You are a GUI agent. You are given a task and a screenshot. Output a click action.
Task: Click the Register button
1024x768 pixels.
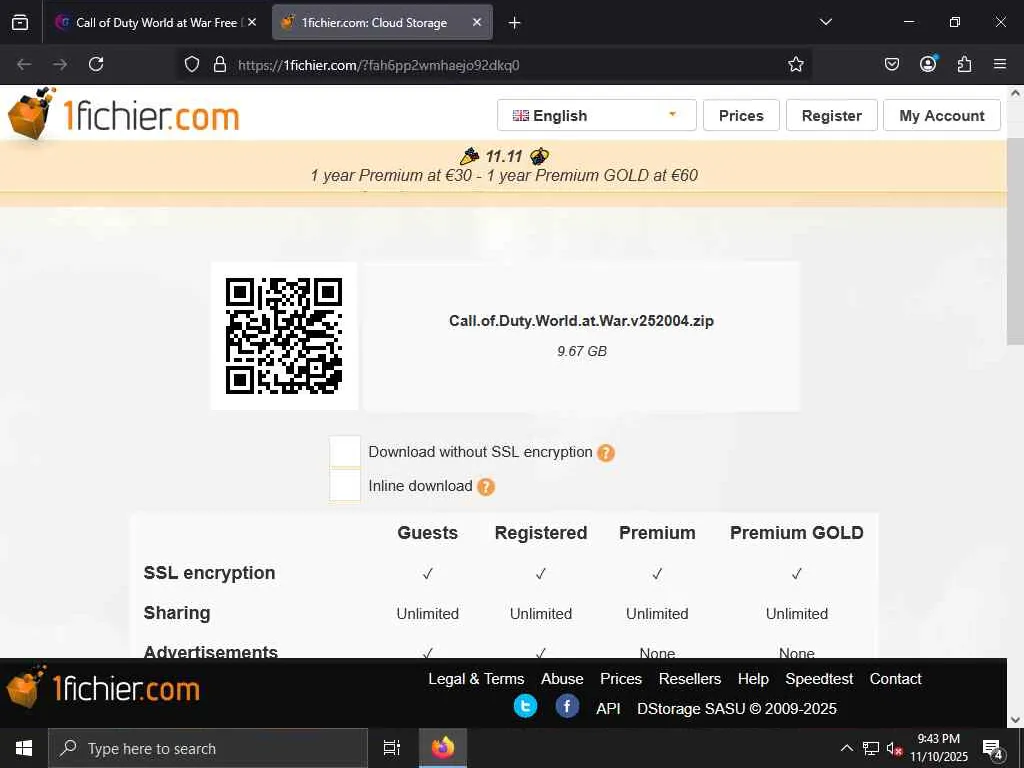click(x=831, y=116)
